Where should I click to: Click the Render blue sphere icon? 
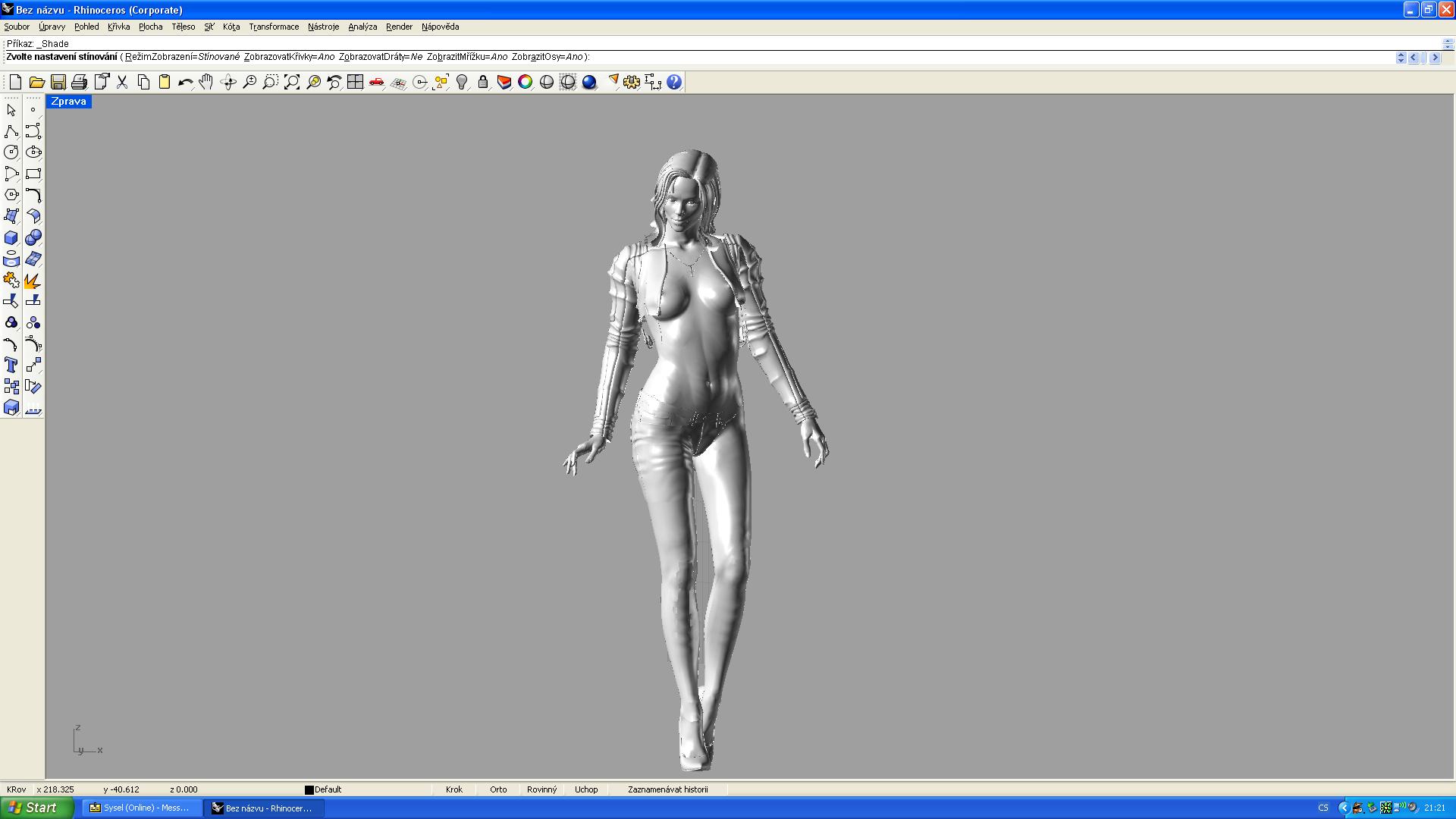point(589,82)
